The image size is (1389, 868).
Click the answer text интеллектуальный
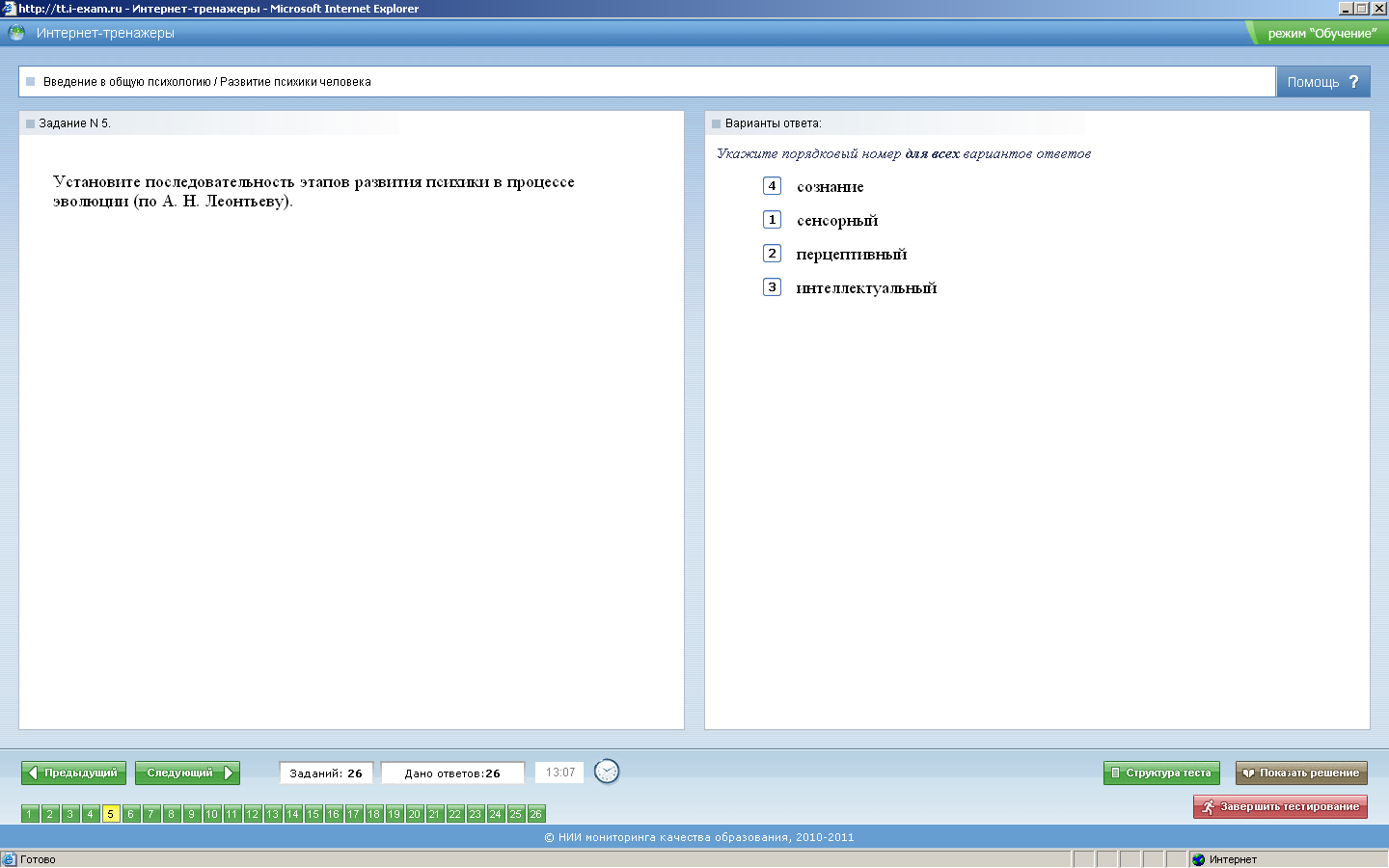[866, 288]
